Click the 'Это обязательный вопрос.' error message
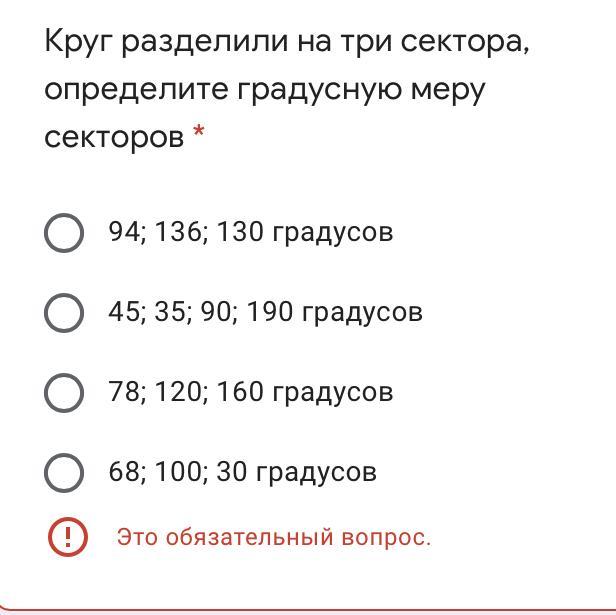616x615 pixels. tap(273, 537)
